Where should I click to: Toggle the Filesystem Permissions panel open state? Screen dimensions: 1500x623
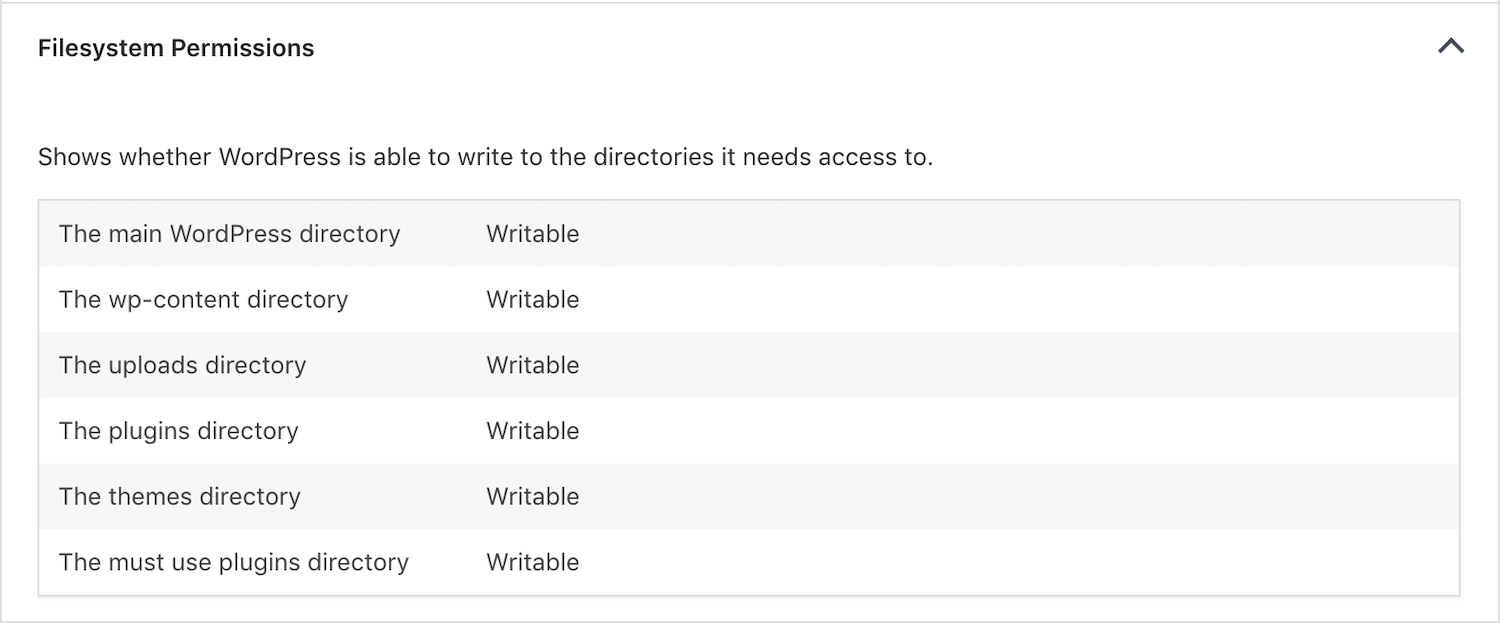pyautogui.click(x=1452, y=46)
